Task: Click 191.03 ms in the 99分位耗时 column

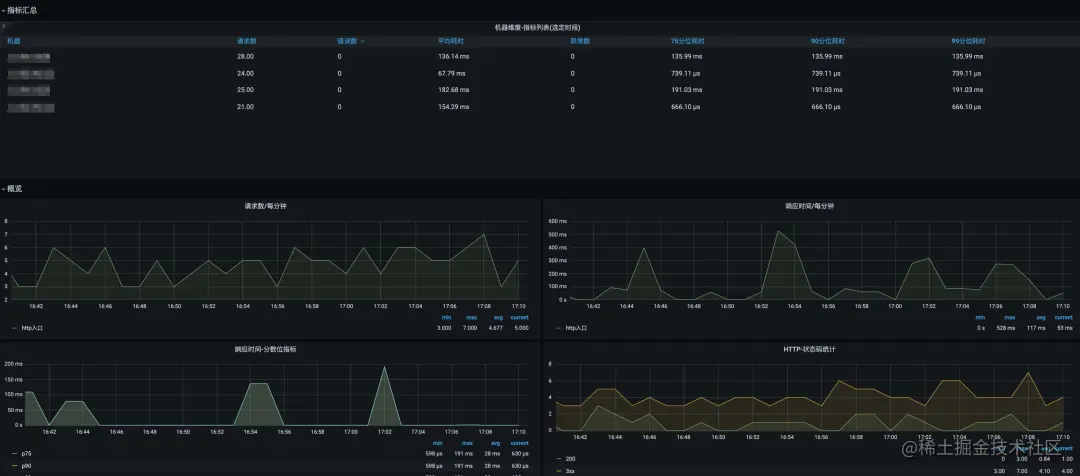Action: coord(967,90)
